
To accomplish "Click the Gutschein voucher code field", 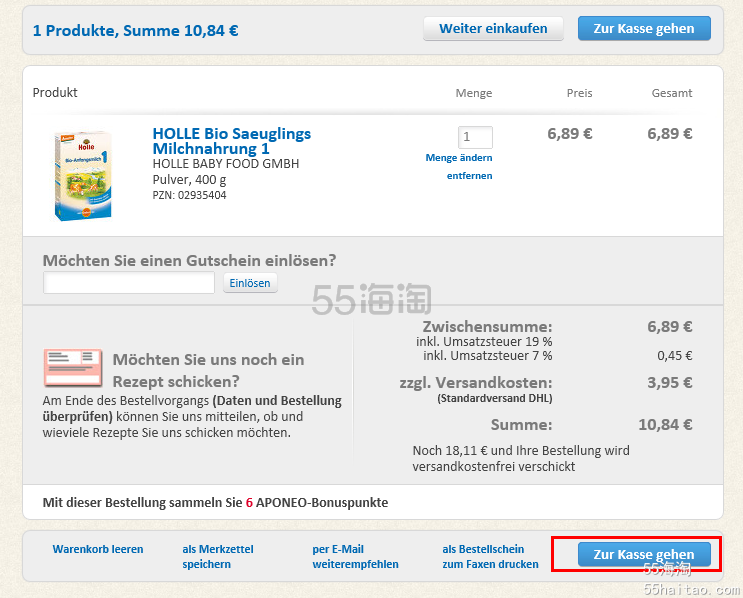I will point(129,283).
